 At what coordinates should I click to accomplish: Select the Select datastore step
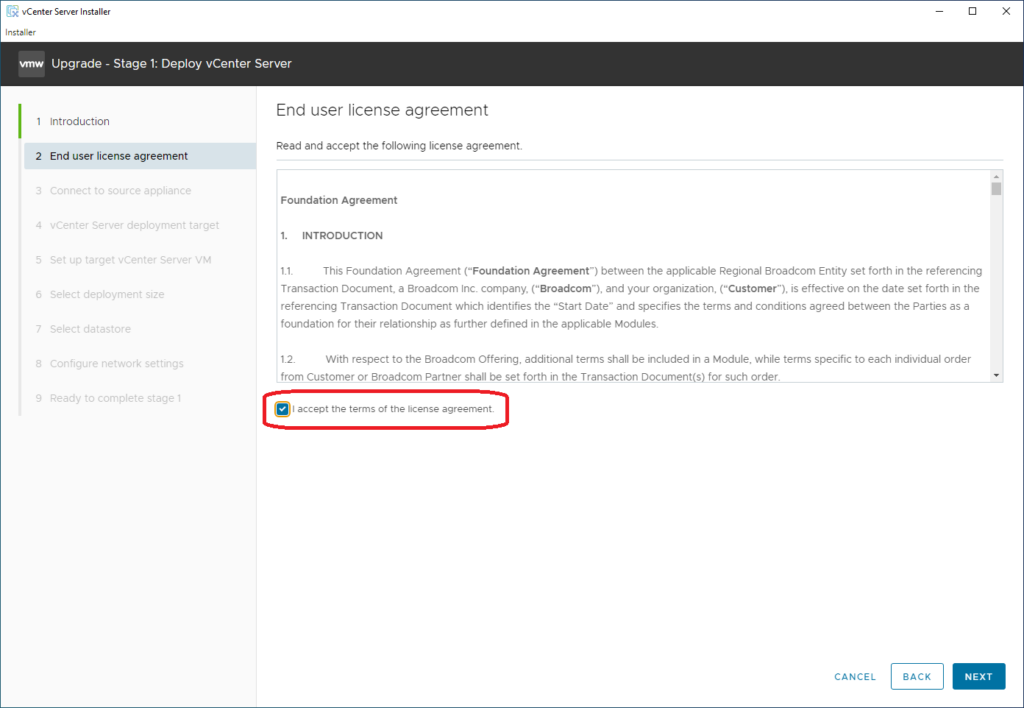click(x=90, y=329)
